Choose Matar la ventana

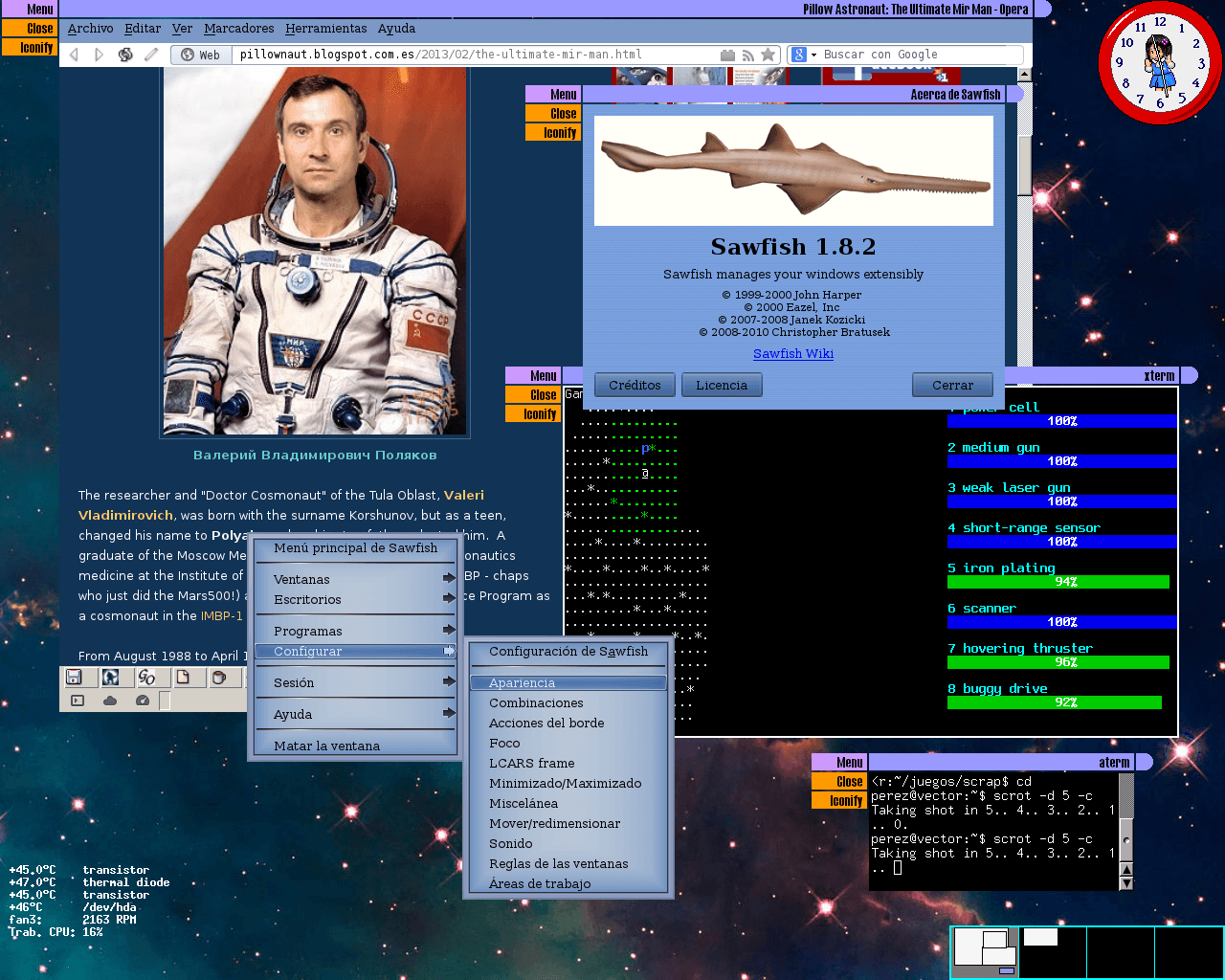click(354, 746)
